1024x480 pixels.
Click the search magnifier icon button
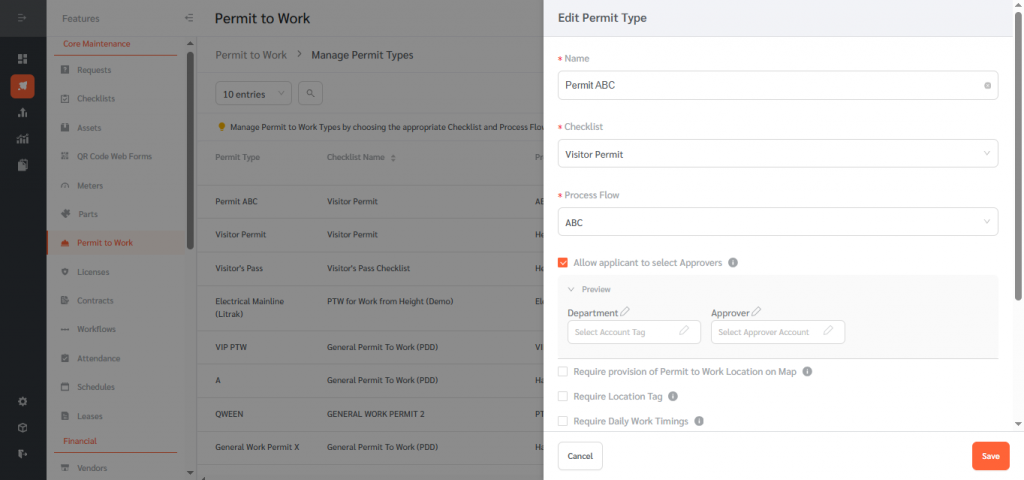(311, 93)
